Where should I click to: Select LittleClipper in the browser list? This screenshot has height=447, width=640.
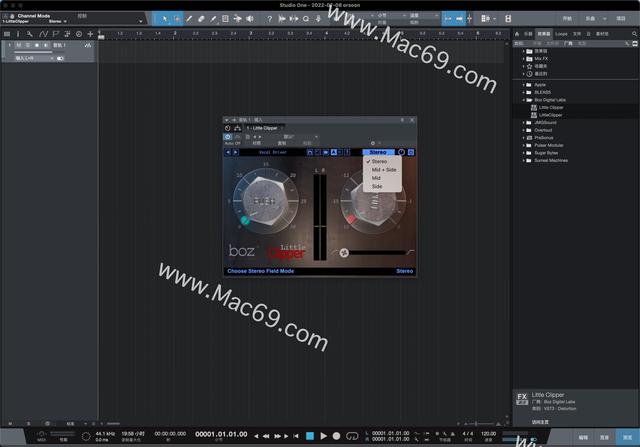[x=550, y=115]
